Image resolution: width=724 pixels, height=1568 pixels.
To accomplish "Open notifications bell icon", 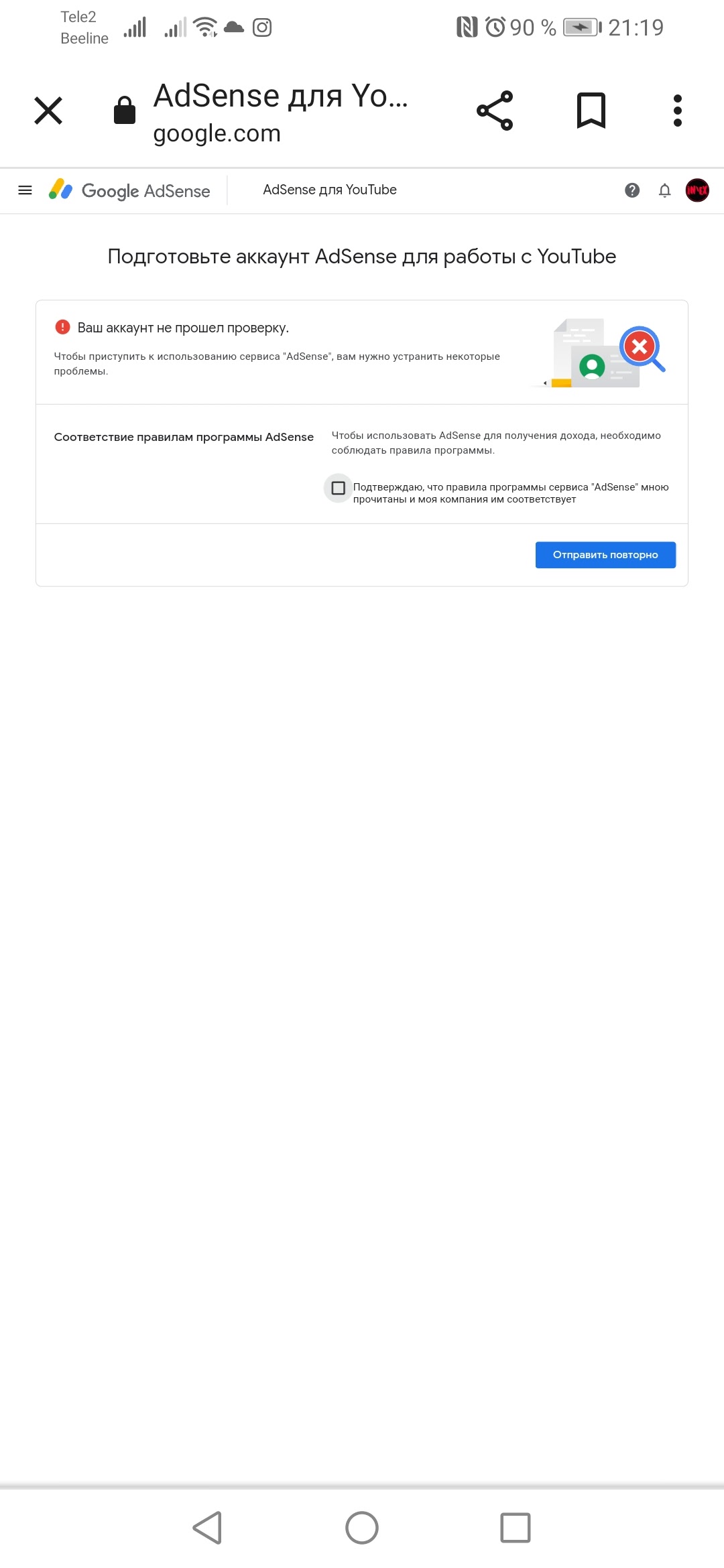I will (x=665, y=190).
